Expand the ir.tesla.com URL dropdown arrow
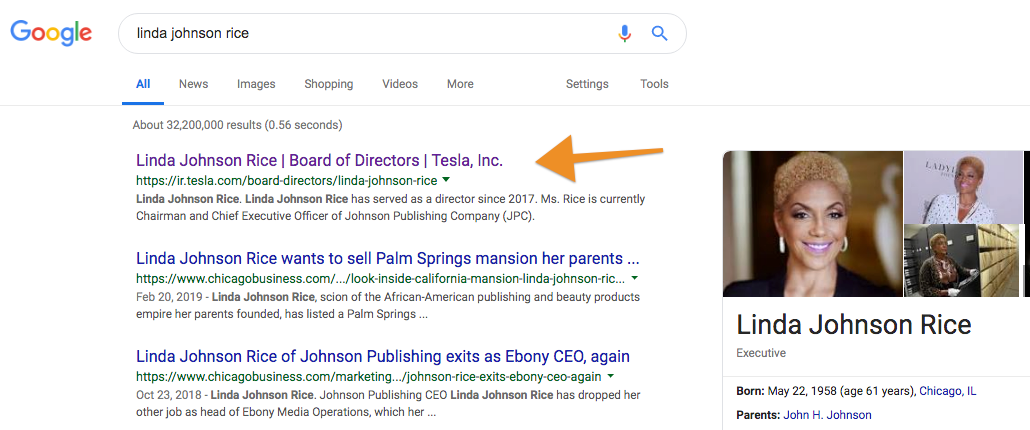 [x=446, y=179]
